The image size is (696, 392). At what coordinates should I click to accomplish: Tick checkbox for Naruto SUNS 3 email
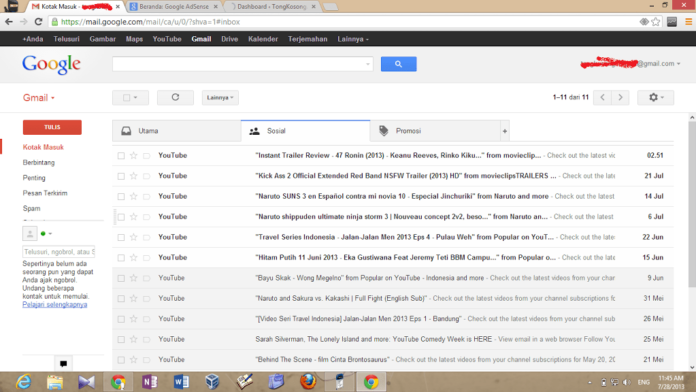pos(121,197)
